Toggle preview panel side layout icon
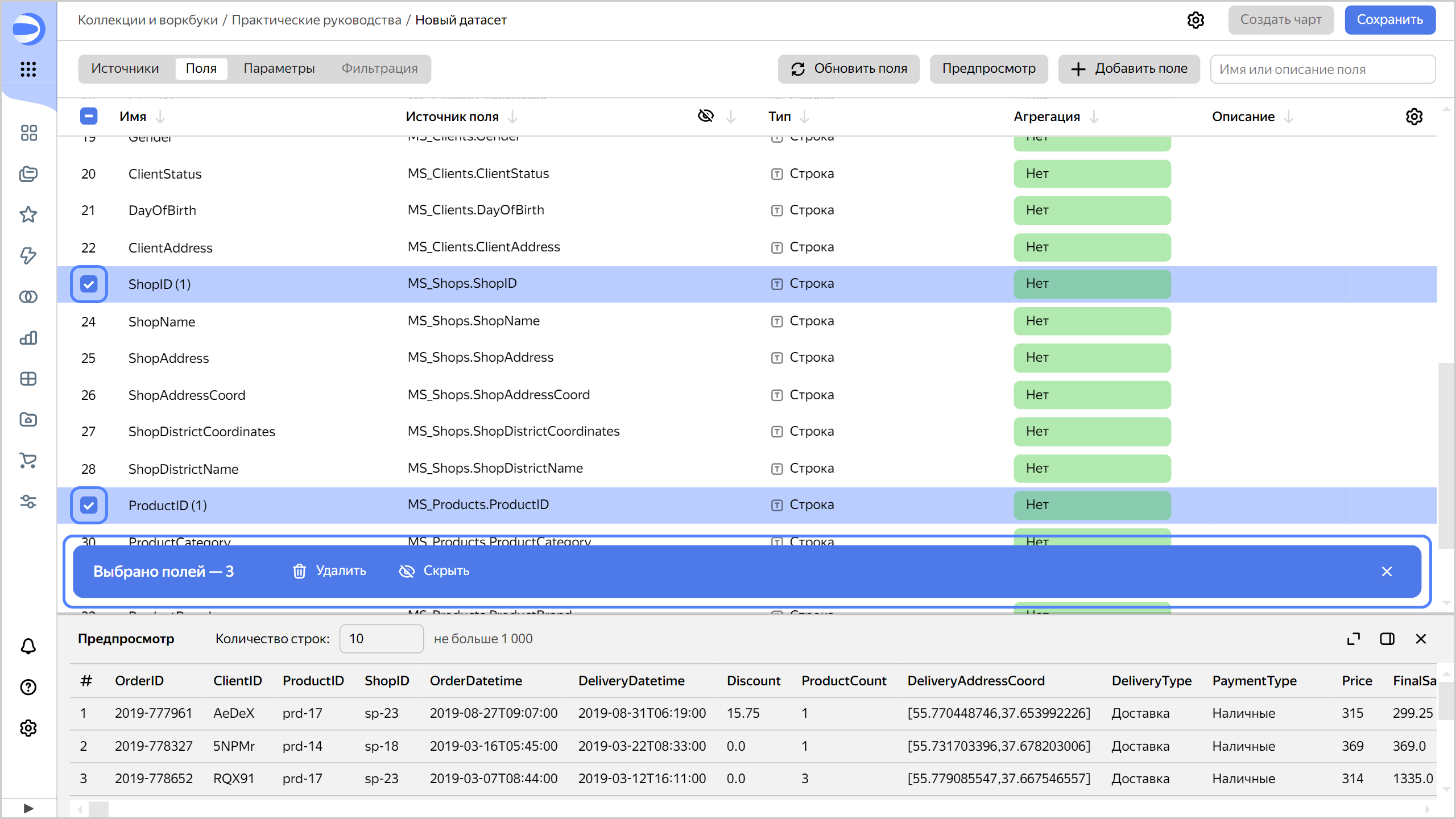This screenshot has height=819, width=1456. point(1387,639)
